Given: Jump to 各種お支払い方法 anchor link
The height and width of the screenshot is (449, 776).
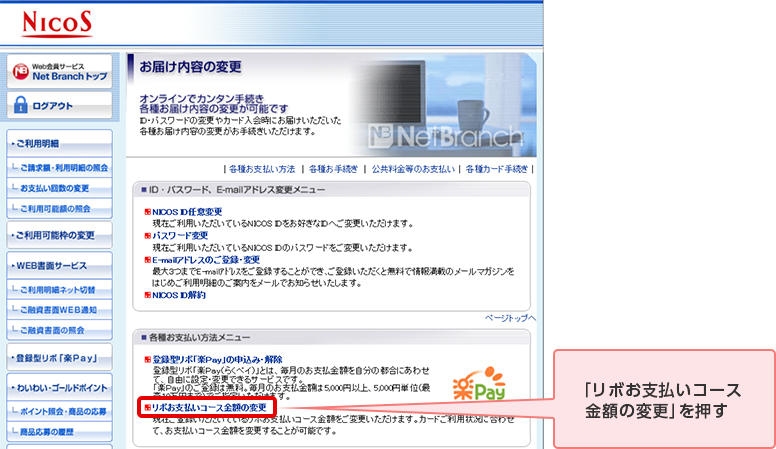Looking at the screenshot, I should coord(262,170).
